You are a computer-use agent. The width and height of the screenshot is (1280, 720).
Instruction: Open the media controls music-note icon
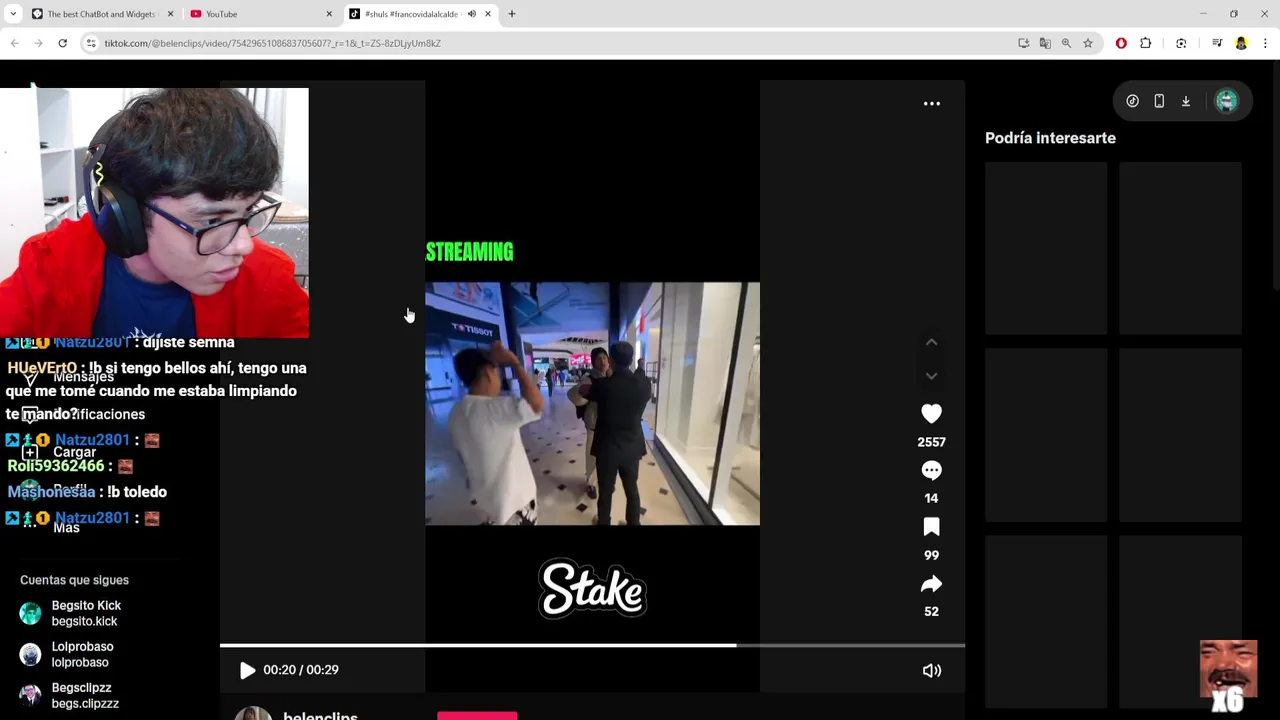coord(1217,43)
